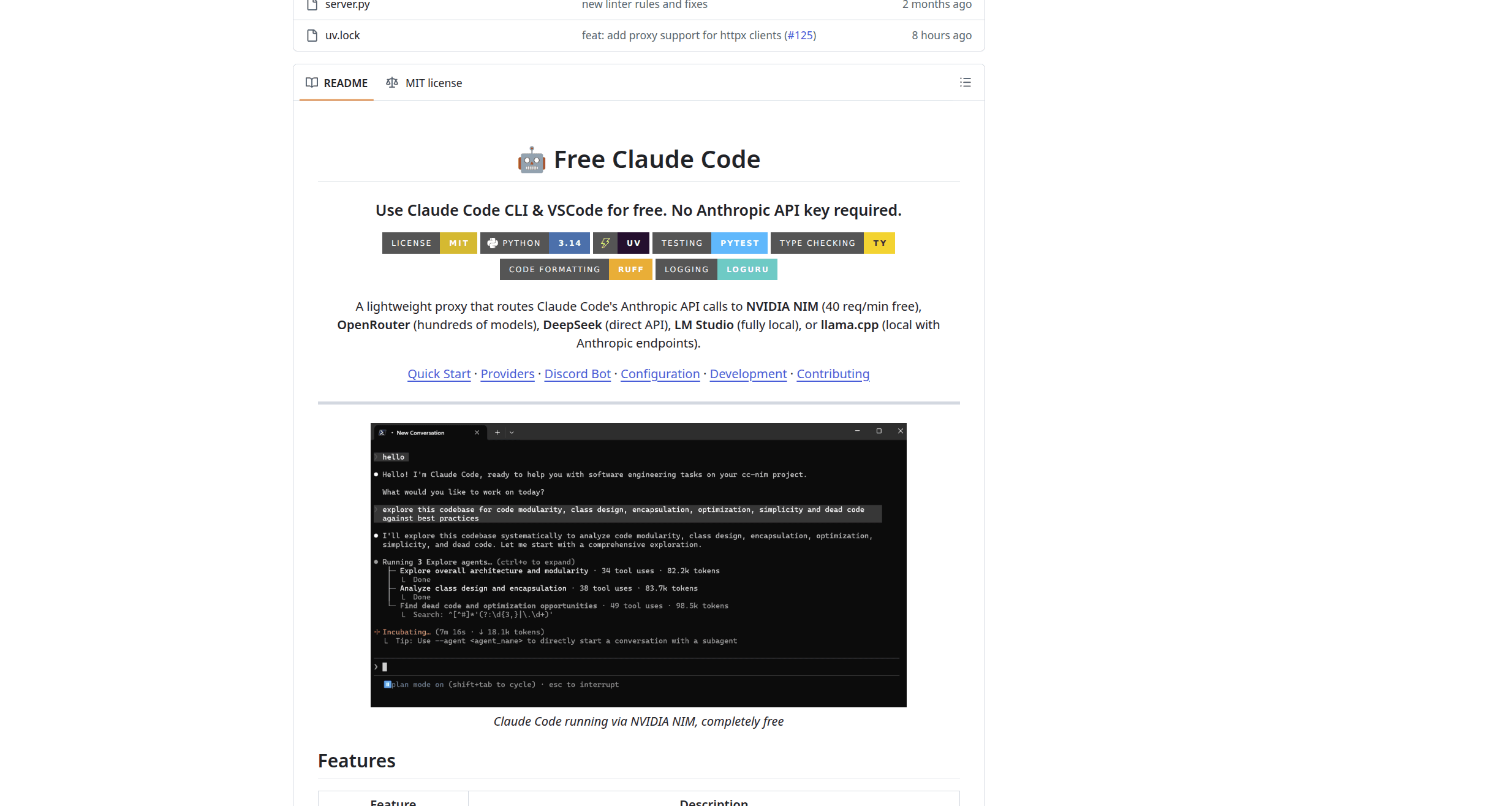The image size is (1512, 806).
Task: Switch to the README tab
Action: [x=337, y=83]
